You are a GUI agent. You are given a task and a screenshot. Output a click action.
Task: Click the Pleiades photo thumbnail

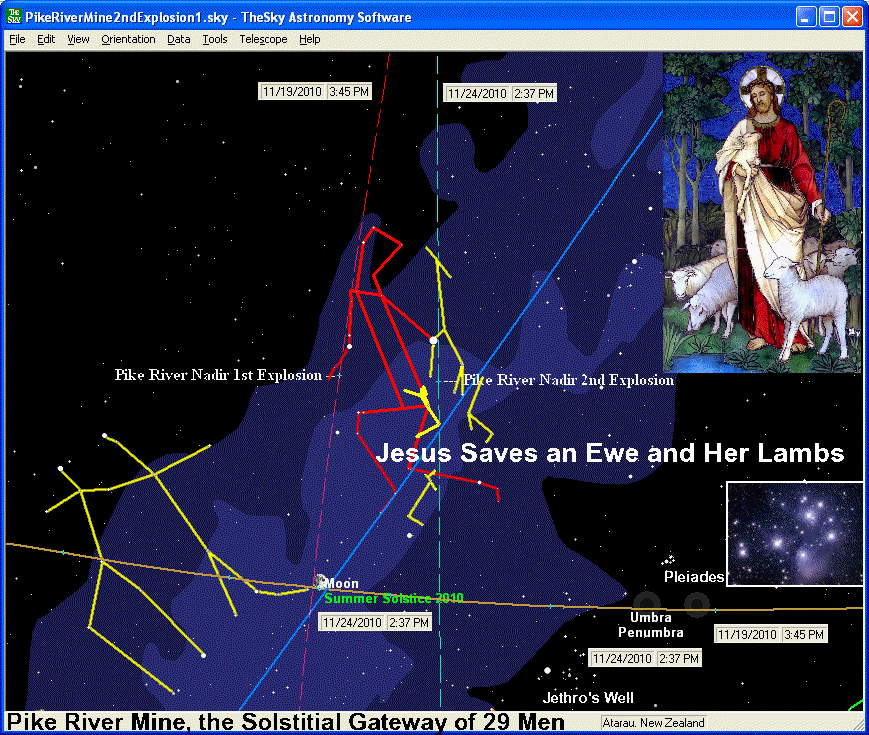[794, 533]
